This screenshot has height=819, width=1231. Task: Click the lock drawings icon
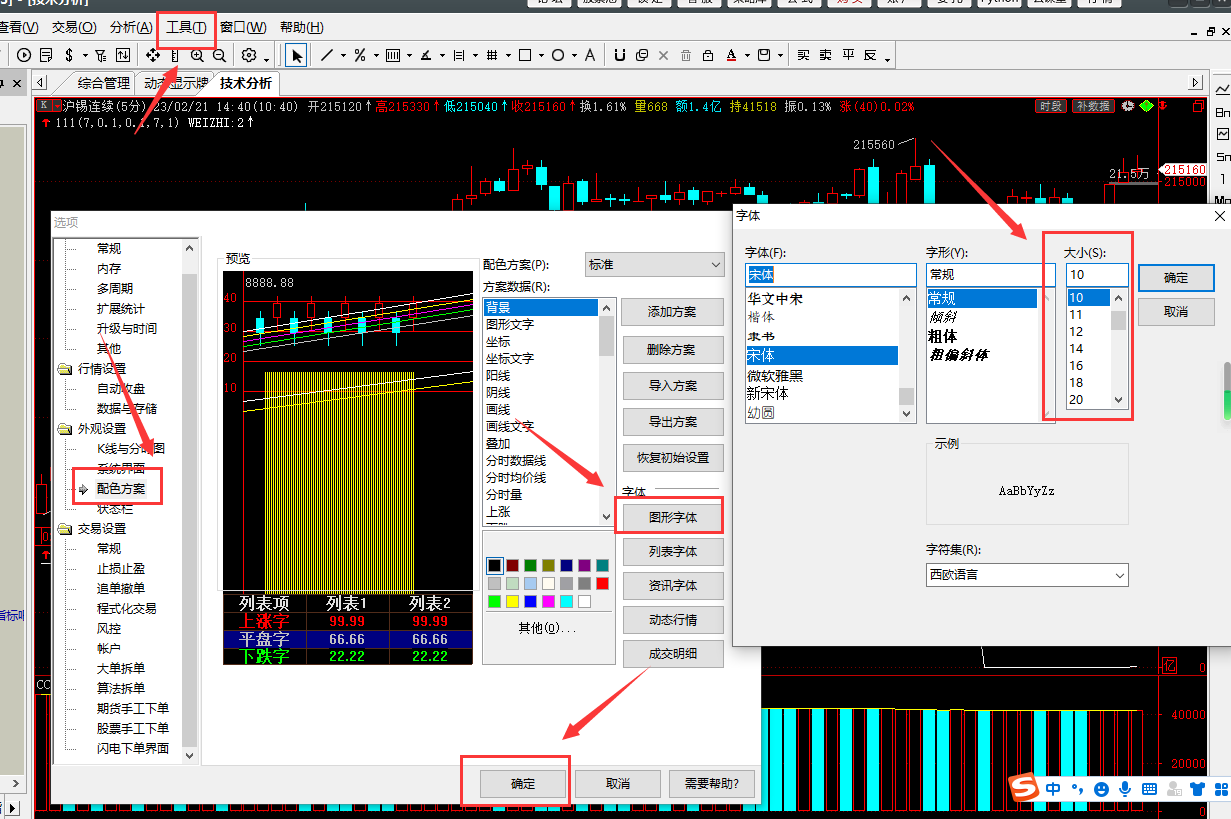coord(708,55)
